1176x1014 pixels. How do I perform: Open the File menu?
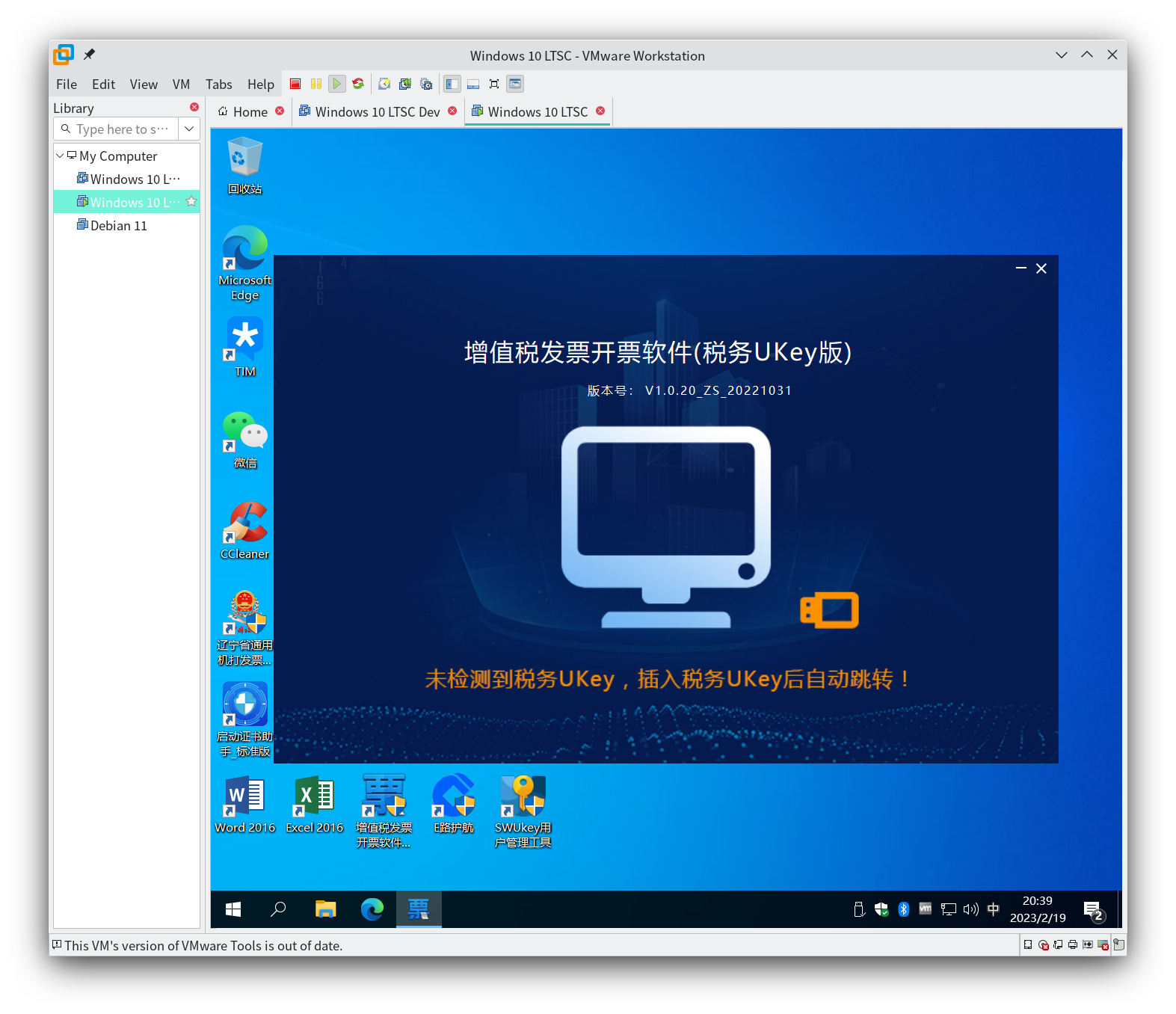coord(67,84)
